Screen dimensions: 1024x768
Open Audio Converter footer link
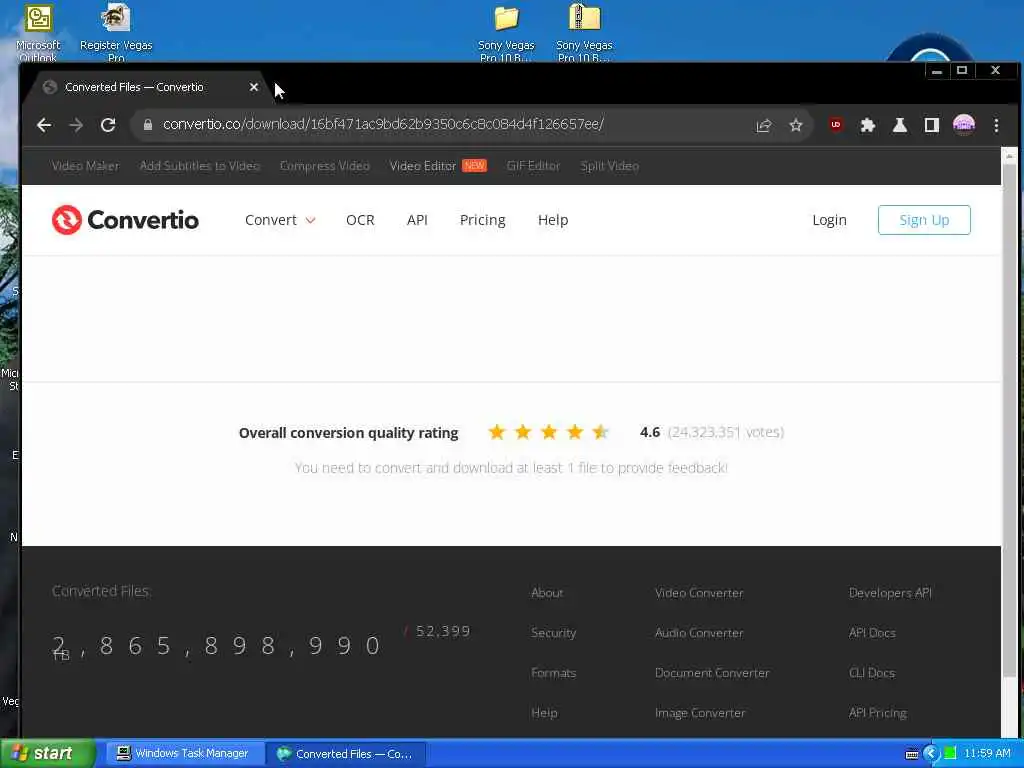[x=699, y=633]
